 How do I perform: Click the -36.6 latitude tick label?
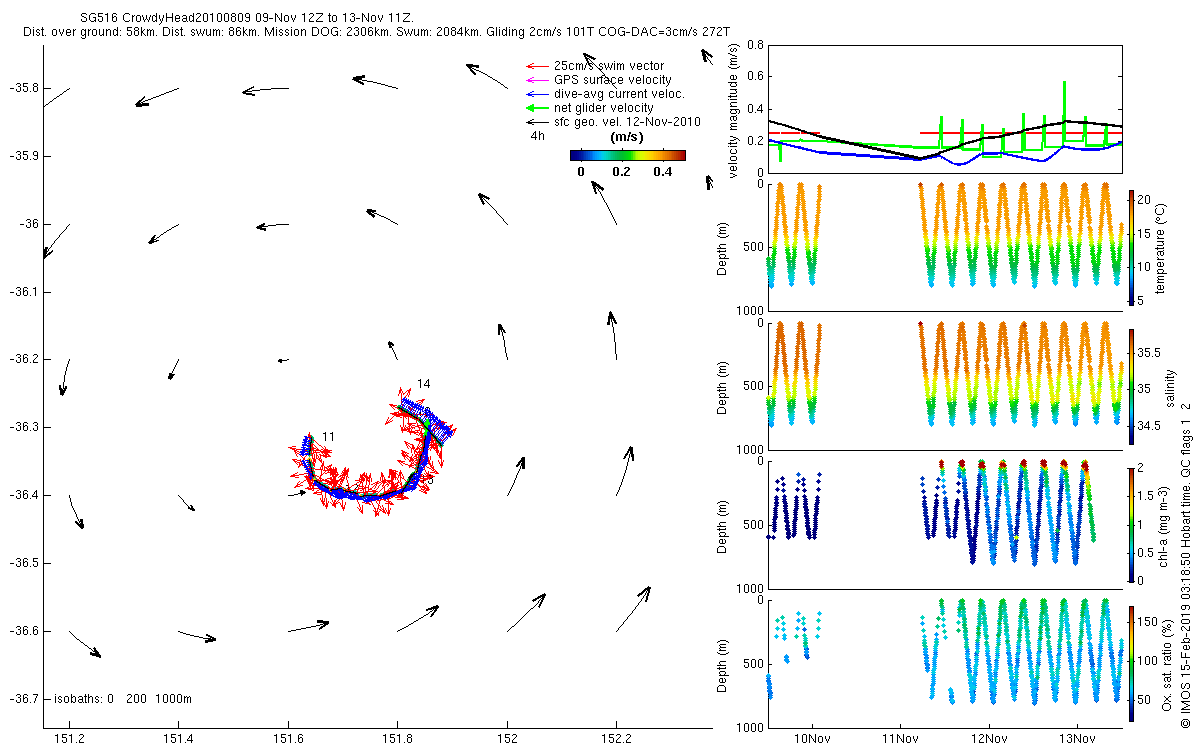coord(22,631)
